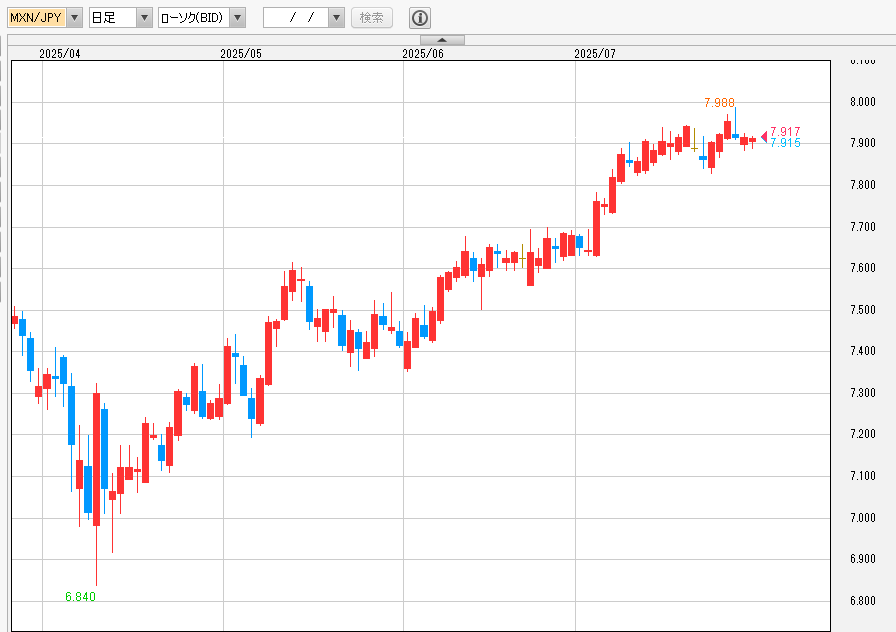The width and height of the screenshot is (896, 632).
Task: Click the 2025/04 date axis label
Action: [x=60, y=54]
